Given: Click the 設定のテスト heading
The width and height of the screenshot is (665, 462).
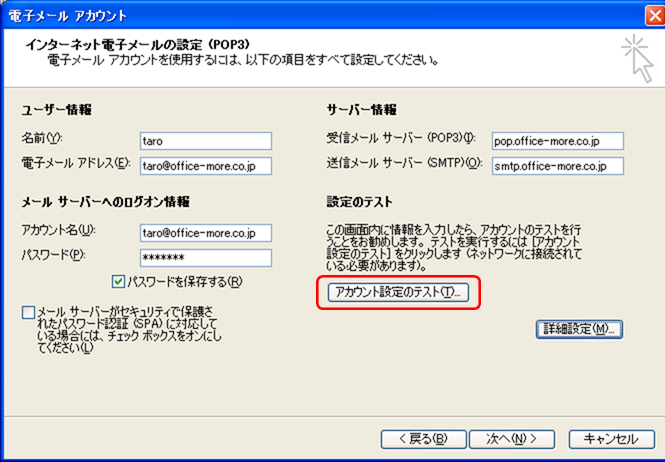Looking at the screenshot, I should click(x=359, y=202).
